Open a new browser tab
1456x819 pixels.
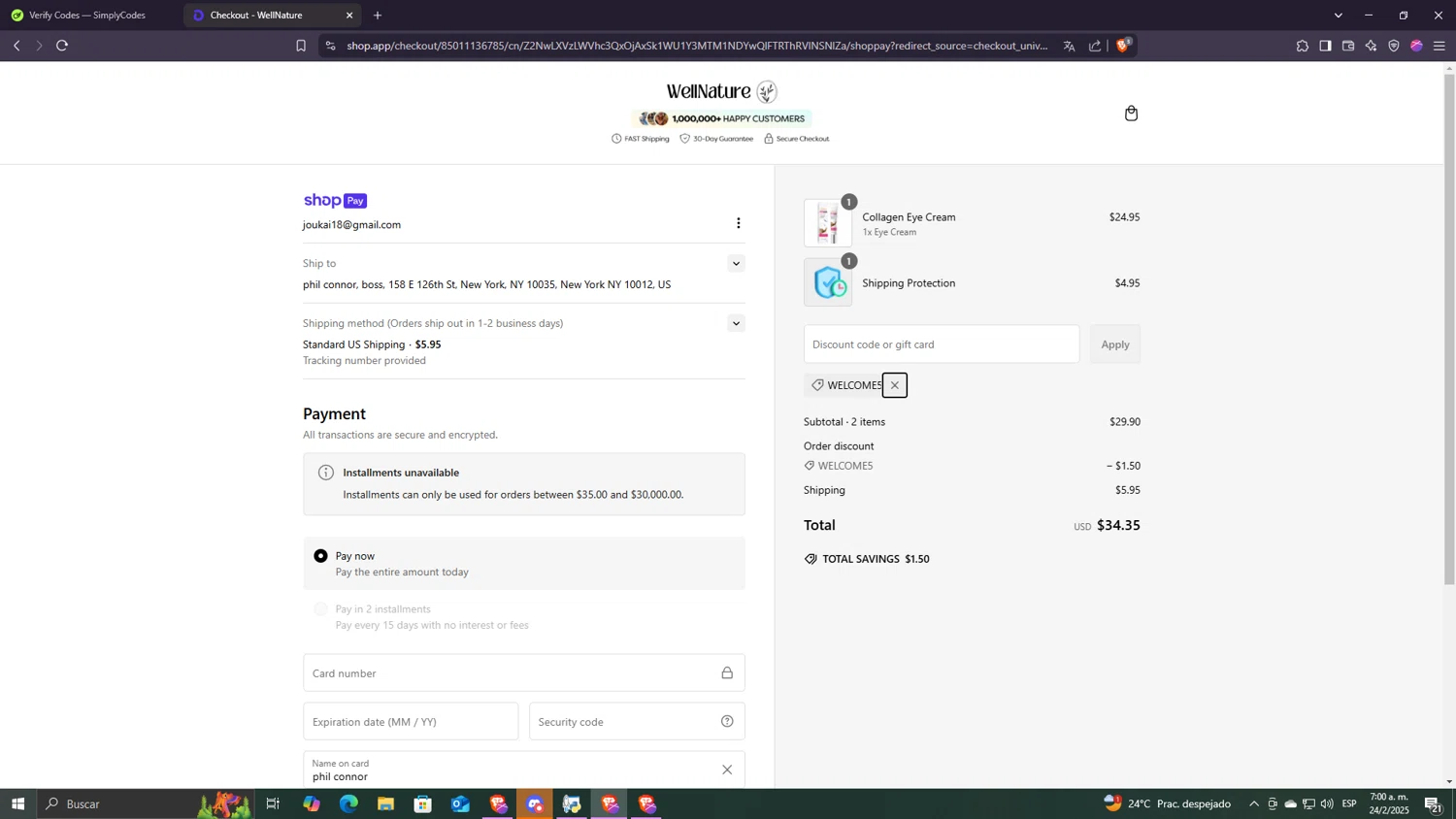[378, 16]
